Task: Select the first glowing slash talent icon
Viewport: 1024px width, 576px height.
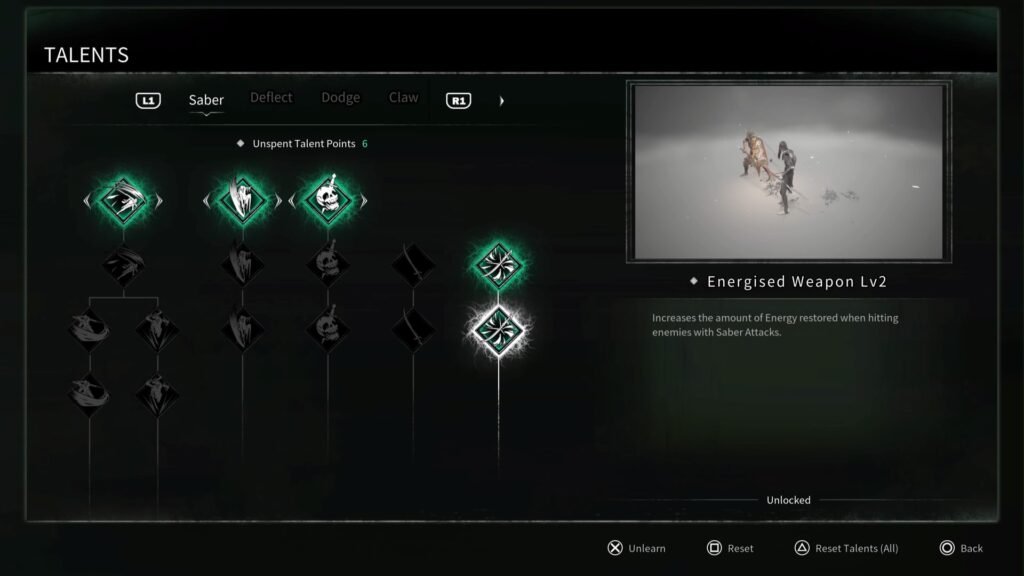Action: tap(123, 200)
